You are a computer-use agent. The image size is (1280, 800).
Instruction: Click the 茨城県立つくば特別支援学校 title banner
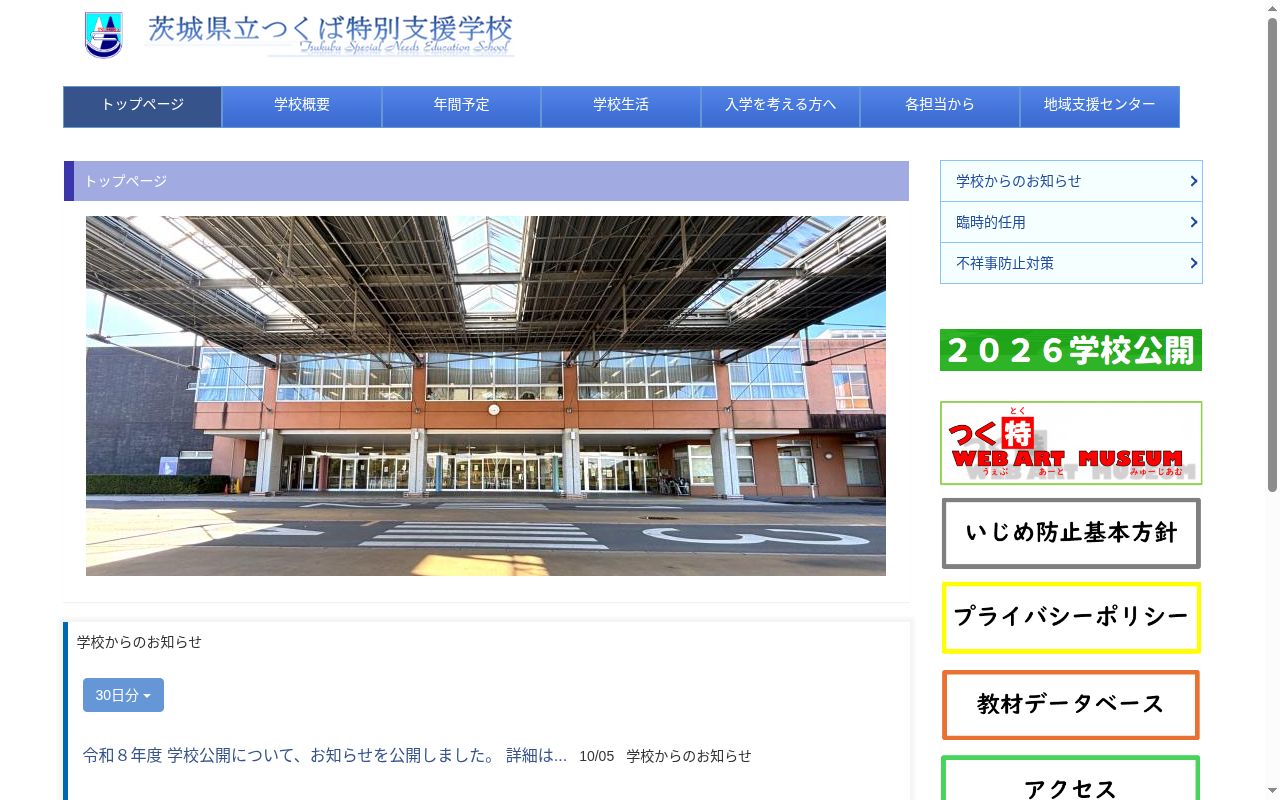coord(330,35)
